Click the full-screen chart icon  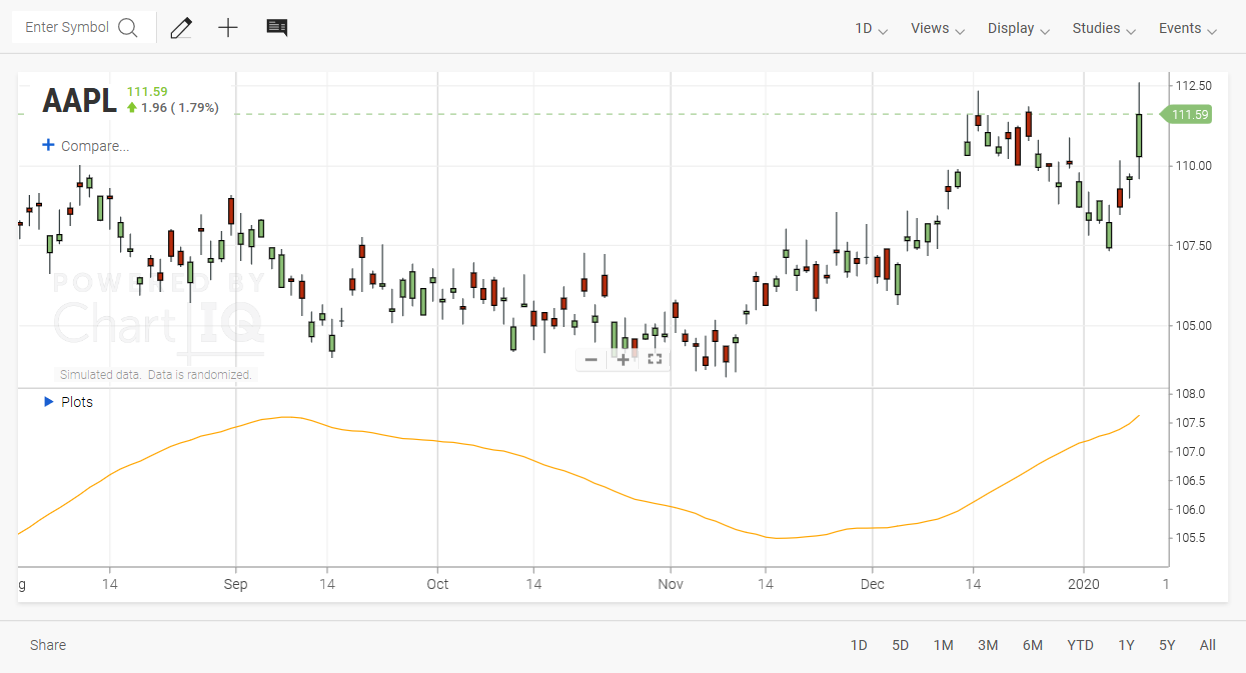(x=655, y=359)
